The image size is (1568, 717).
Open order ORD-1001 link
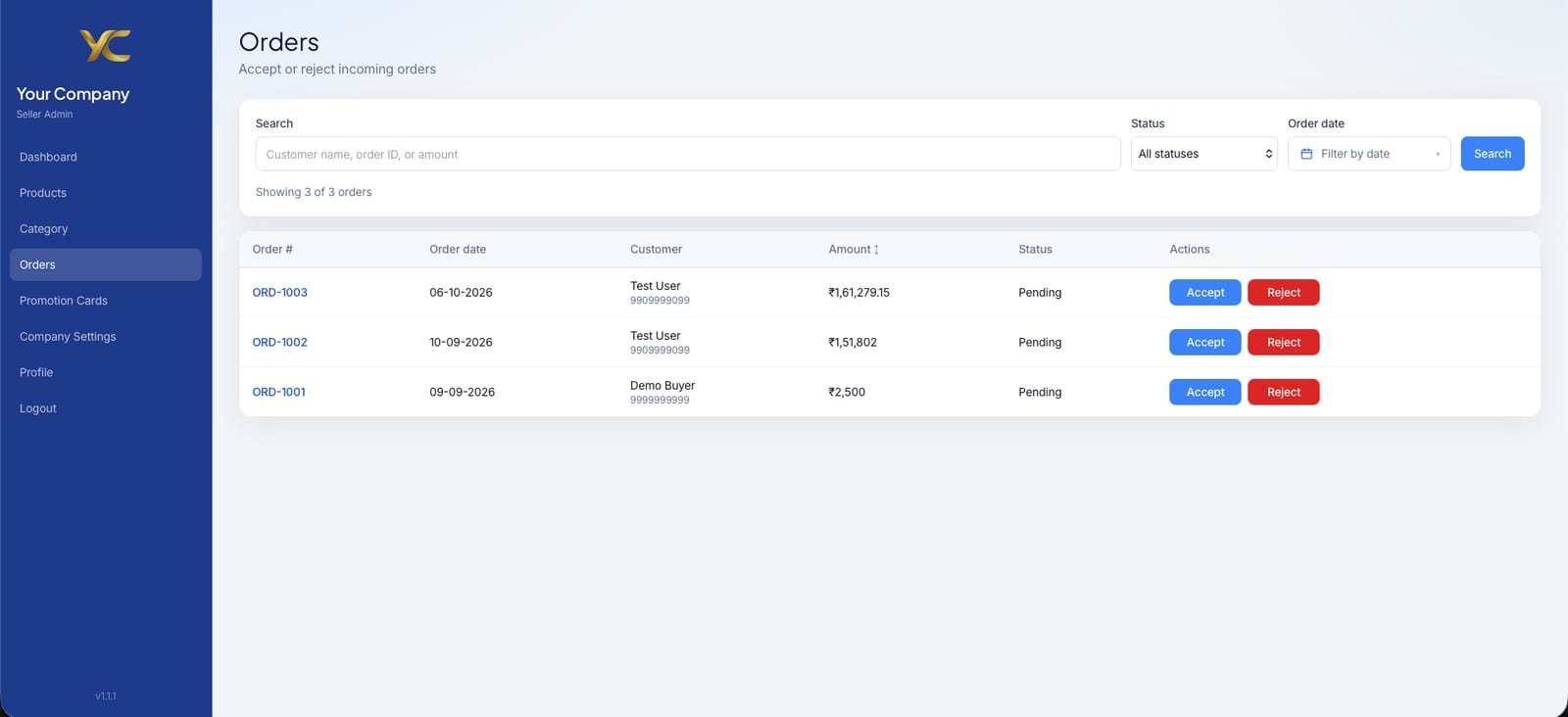coord(279,392)
